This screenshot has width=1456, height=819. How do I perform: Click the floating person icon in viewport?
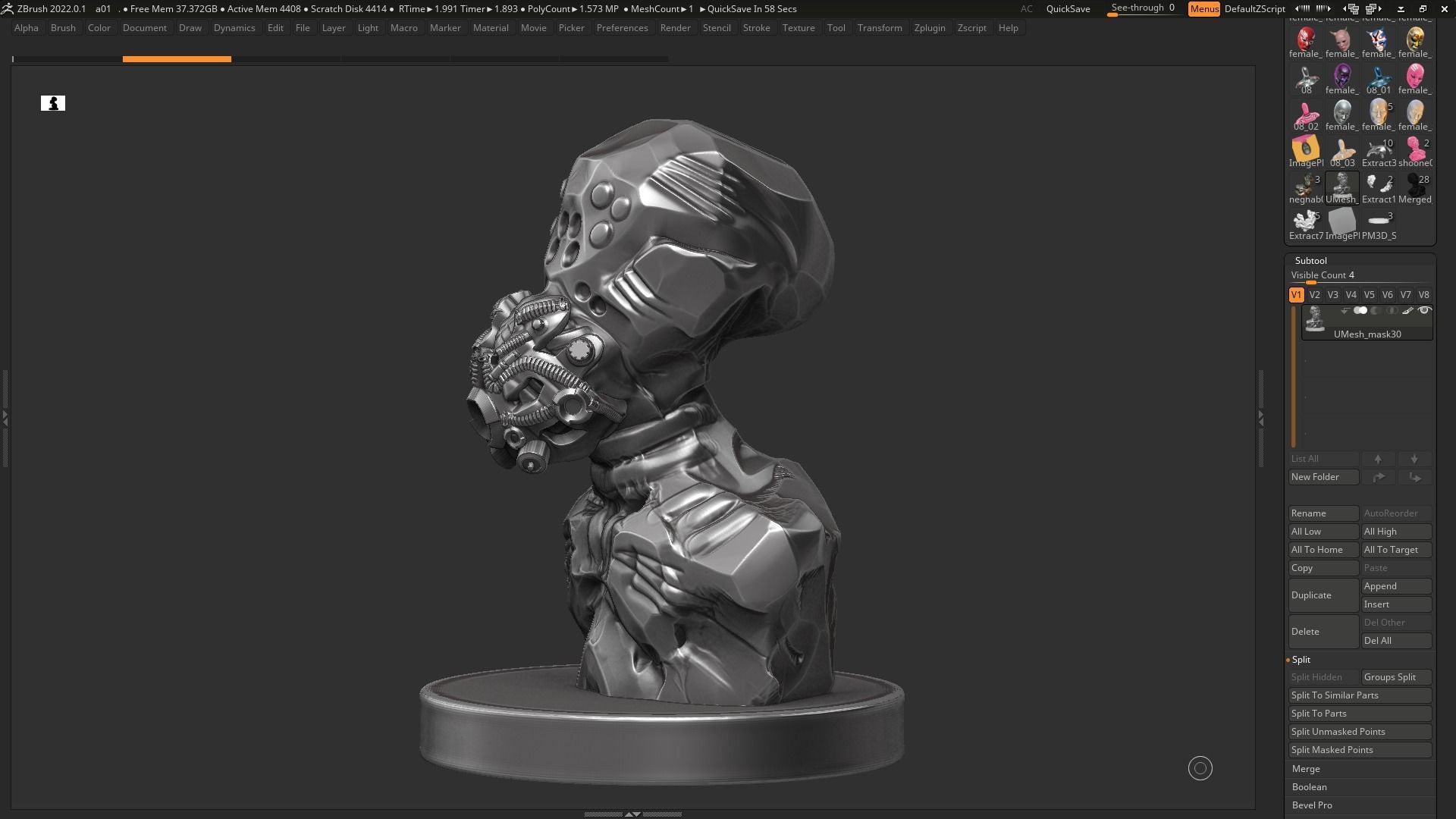point(53,103)
